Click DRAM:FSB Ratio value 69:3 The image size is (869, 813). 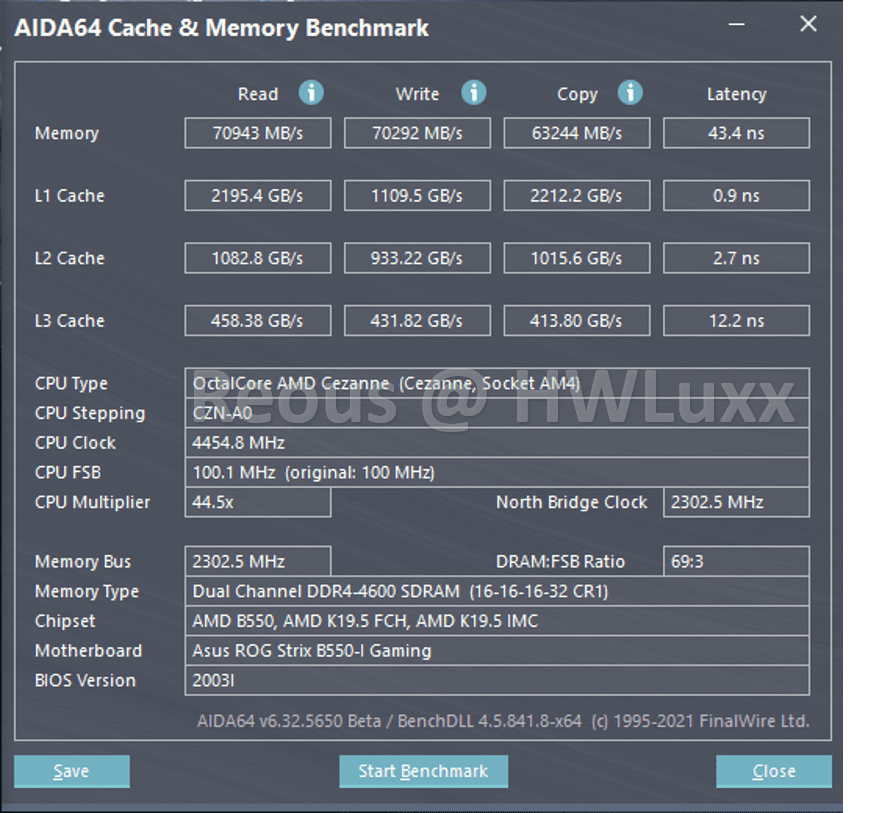point(737,561)
